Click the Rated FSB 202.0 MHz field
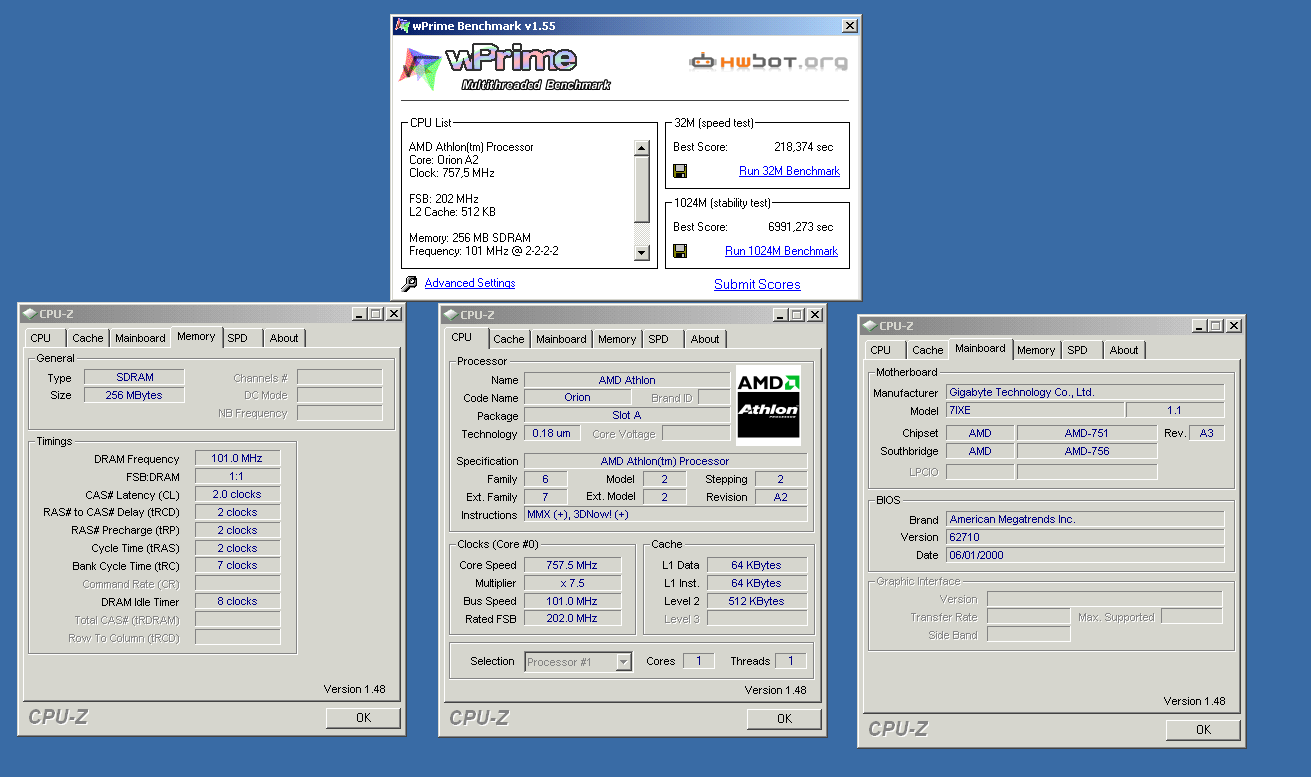The image size is (1311, 777). pos(572,619)
